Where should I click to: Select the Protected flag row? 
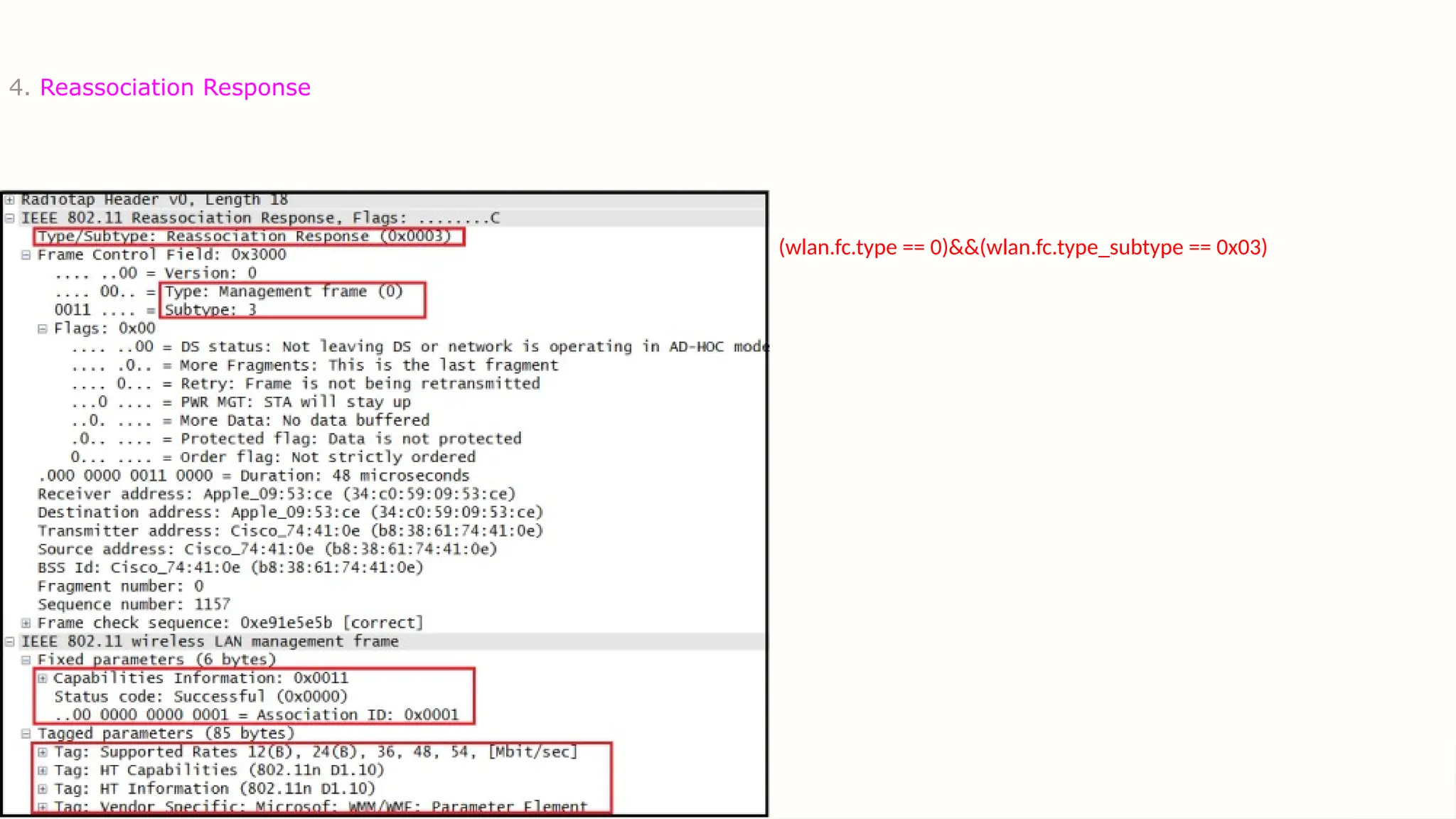tap(296, 439)
